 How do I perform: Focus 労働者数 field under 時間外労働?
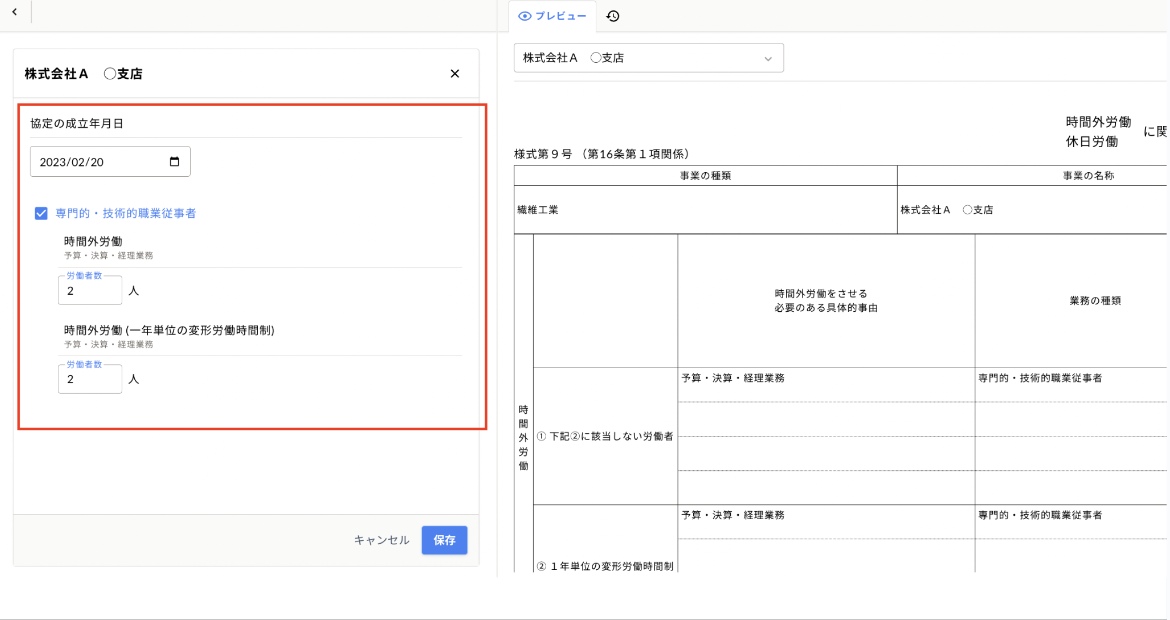[x=90, y=291]
